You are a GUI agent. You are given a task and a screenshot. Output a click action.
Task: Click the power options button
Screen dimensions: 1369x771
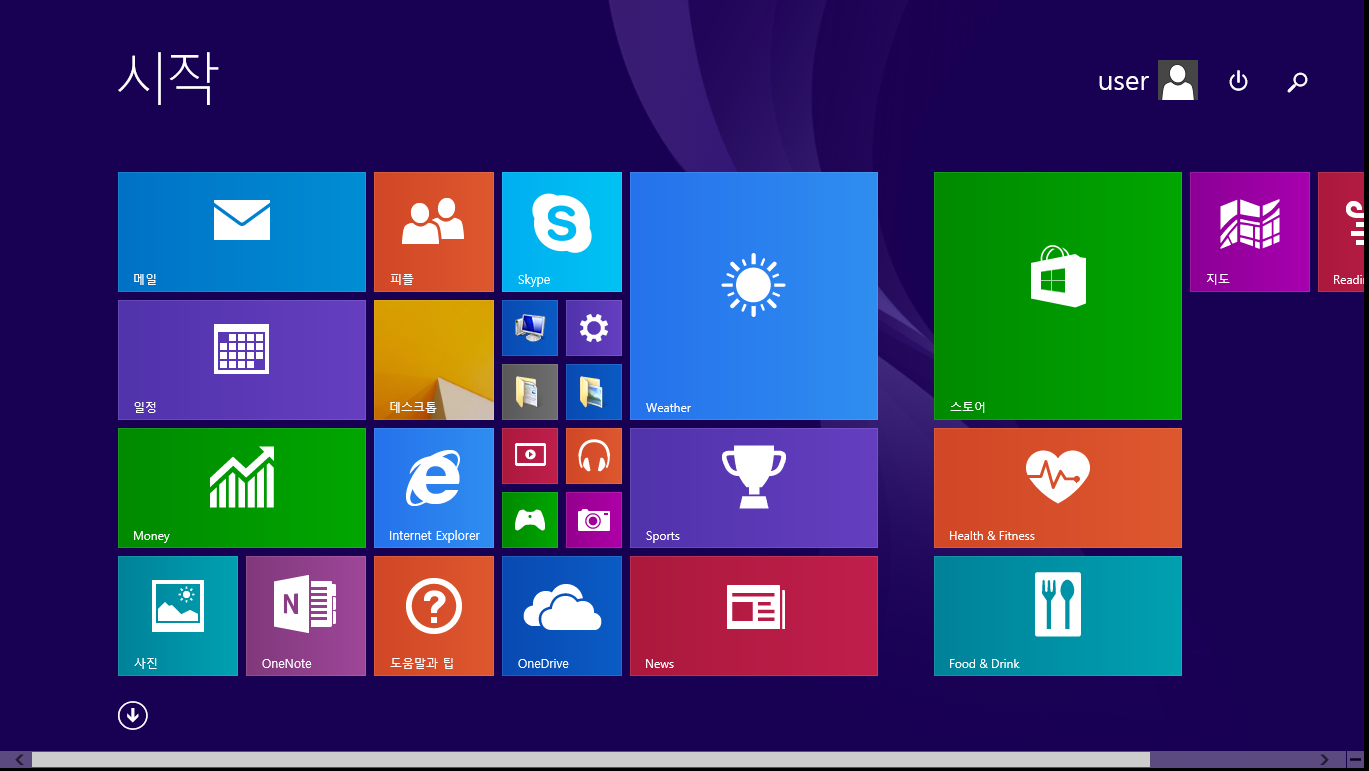tap(1238, 81)
